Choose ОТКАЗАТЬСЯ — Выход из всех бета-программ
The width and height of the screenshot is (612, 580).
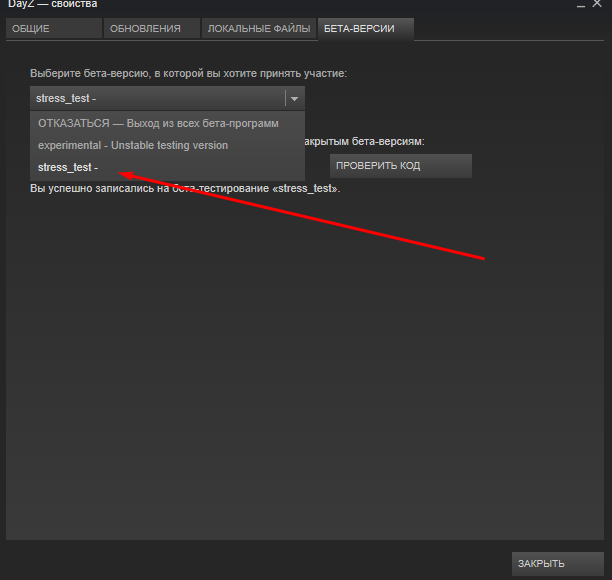[167, 123]
